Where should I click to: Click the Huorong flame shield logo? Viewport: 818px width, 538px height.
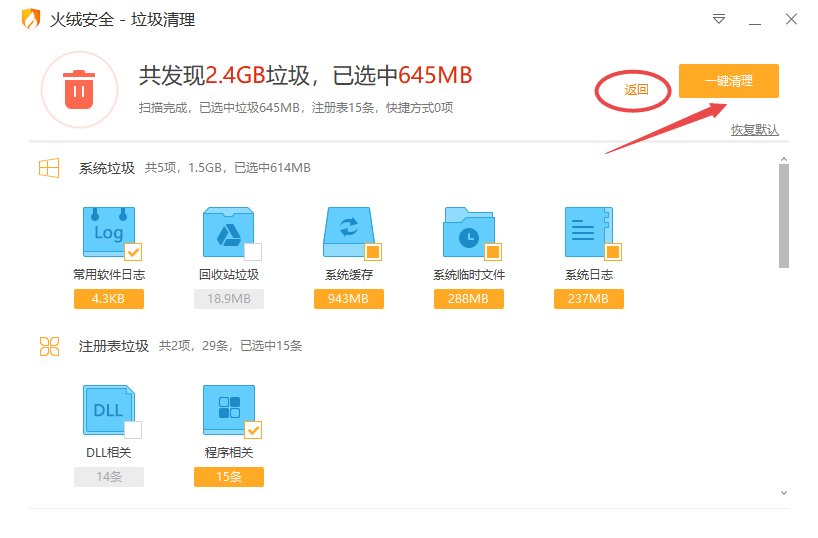point(31,19)
